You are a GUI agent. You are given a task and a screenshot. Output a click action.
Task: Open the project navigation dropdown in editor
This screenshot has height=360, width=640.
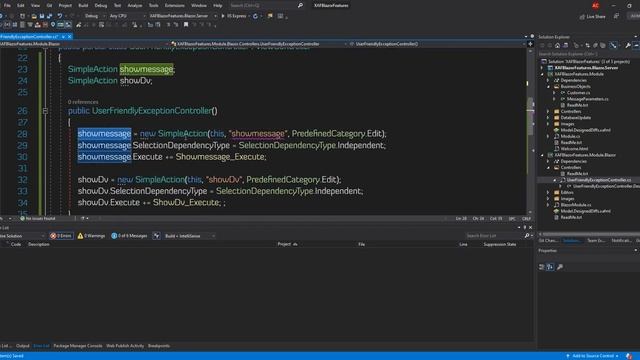pyautogui.click(x=84, y=44)
